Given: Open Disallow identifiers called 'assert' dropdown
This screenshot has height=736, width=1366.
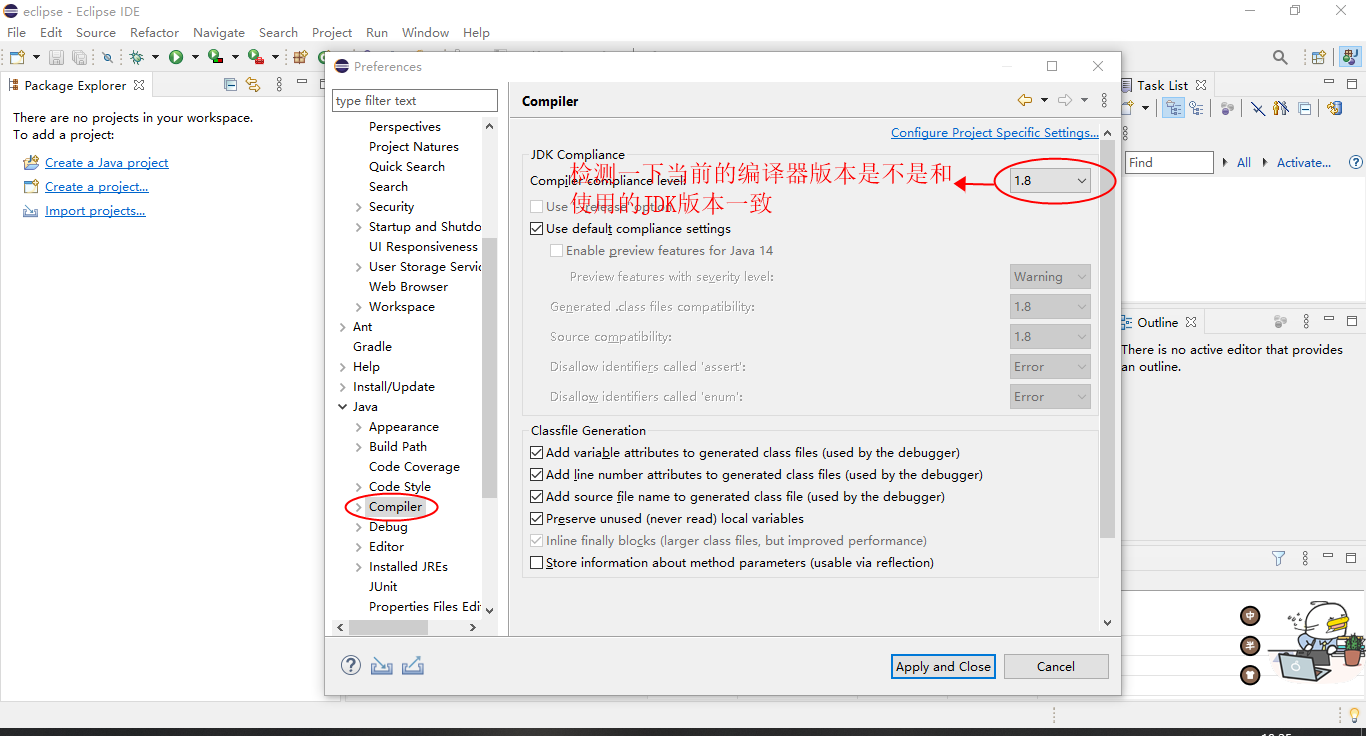Looking at the screenshot, I should pos(1050,367).
